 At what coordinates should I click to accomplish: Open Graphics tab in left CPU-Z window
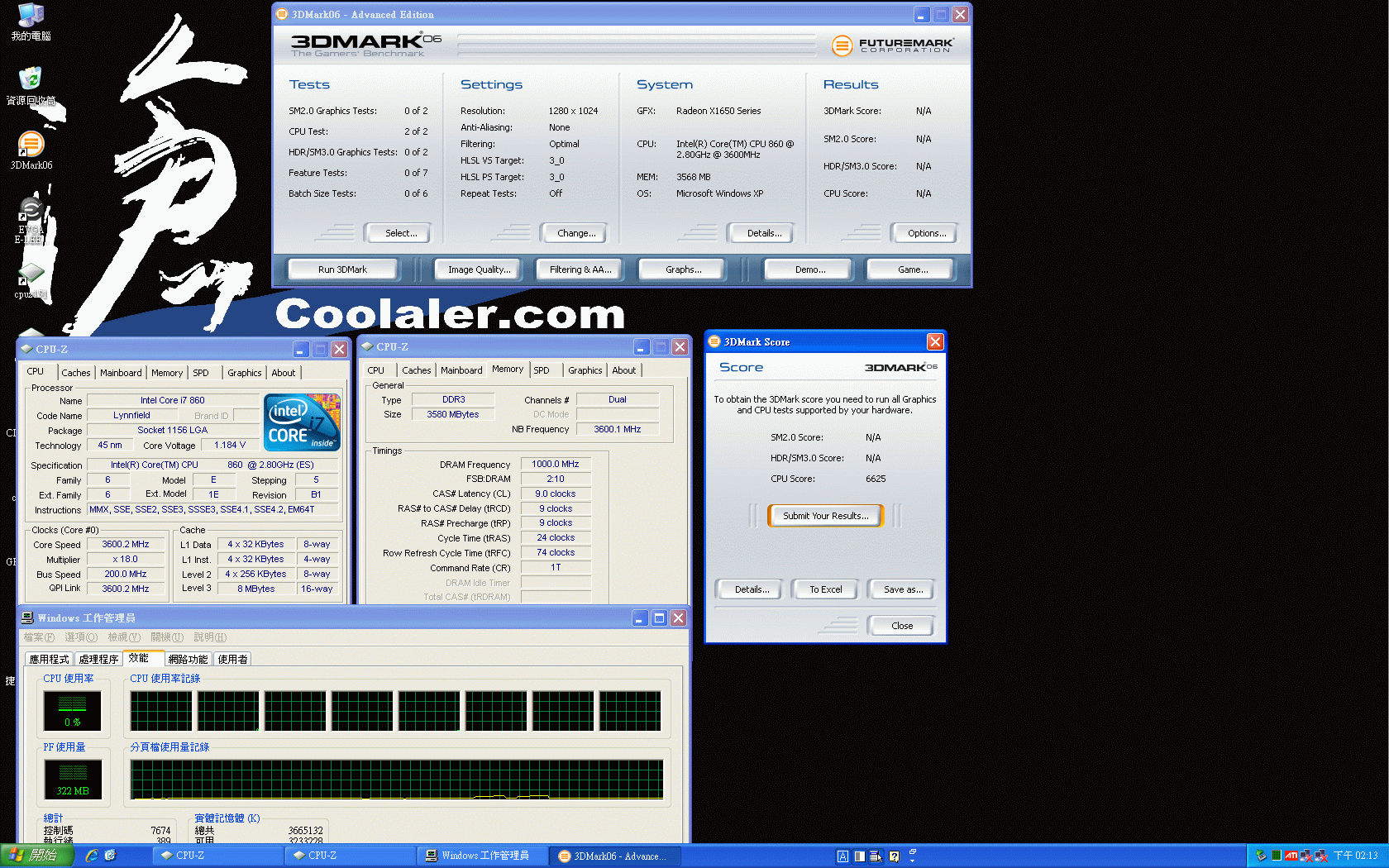pyautogui.click(x=245, y=373)
